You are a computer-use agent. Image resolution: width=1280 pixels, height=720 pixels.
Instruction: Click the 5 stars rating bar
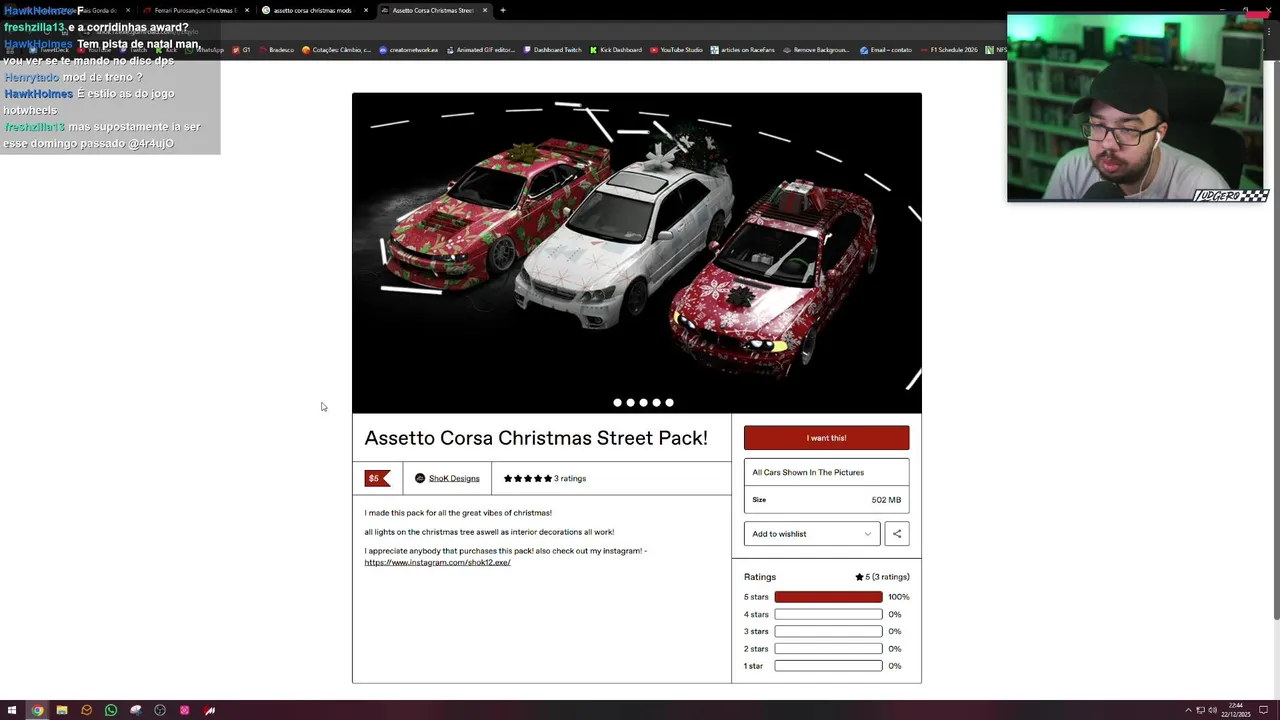click(x=828, y=597)
